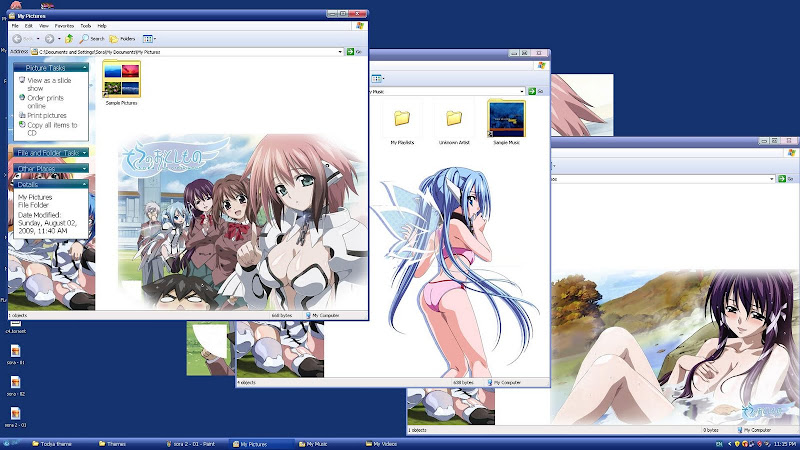
Task: Open the Help menu in My Pictures
Action: tap(102, 26)
